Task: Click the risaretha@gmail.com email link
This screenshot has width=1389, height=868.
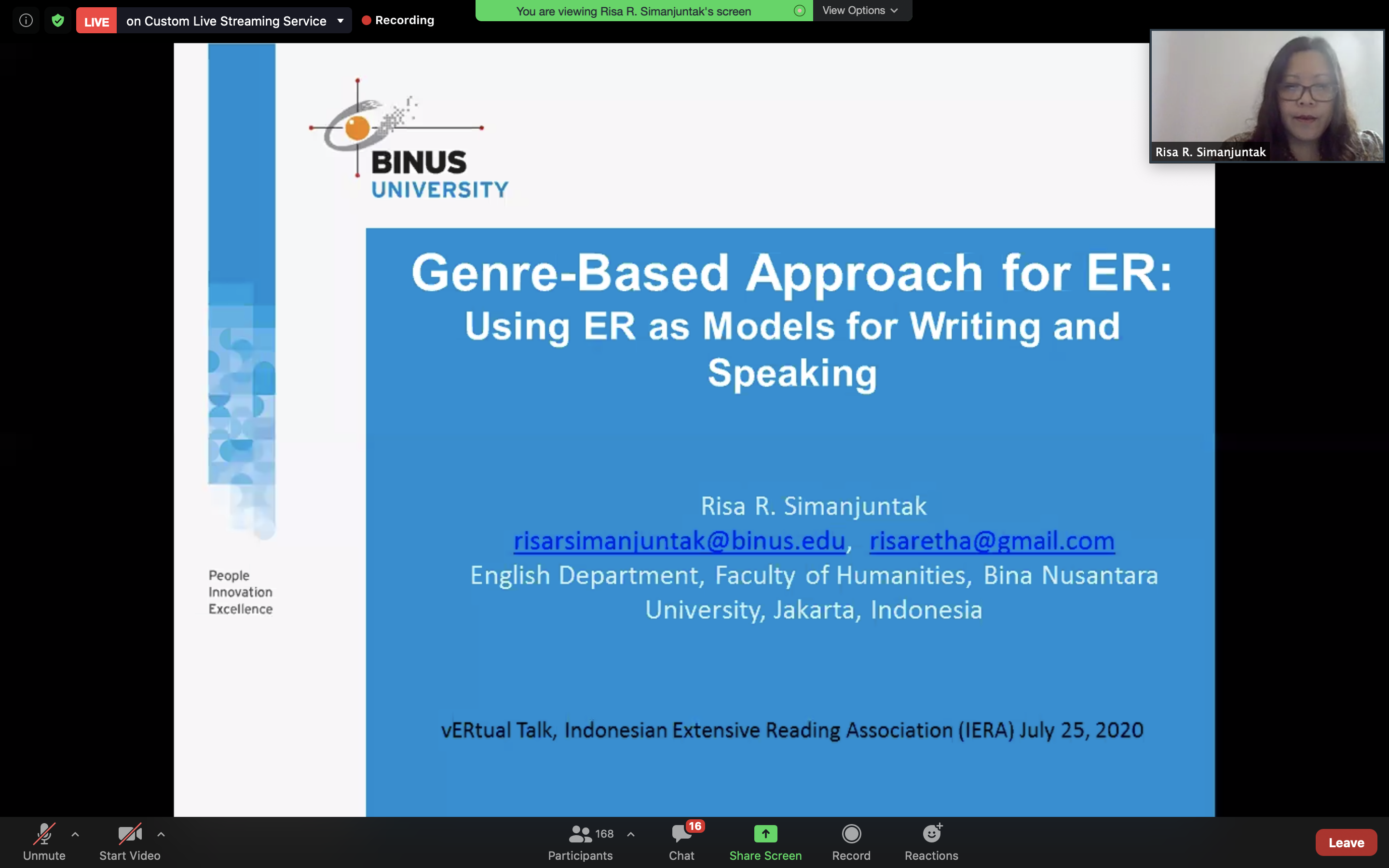Action: pyautogui.click(x=992, y=541)
